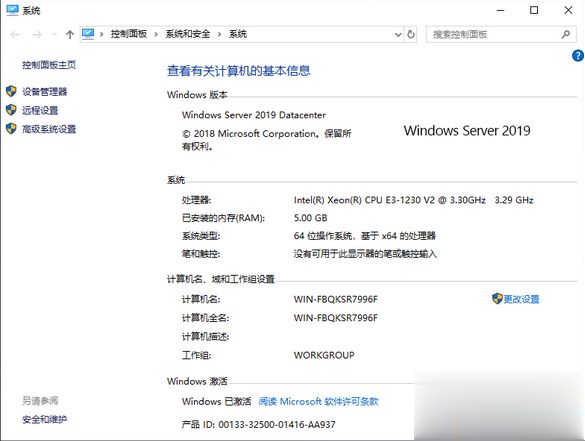The width and height of the screenshot is (585, 441).
Task: Click the search magnifier icon
Action: [x=566, y=34]
